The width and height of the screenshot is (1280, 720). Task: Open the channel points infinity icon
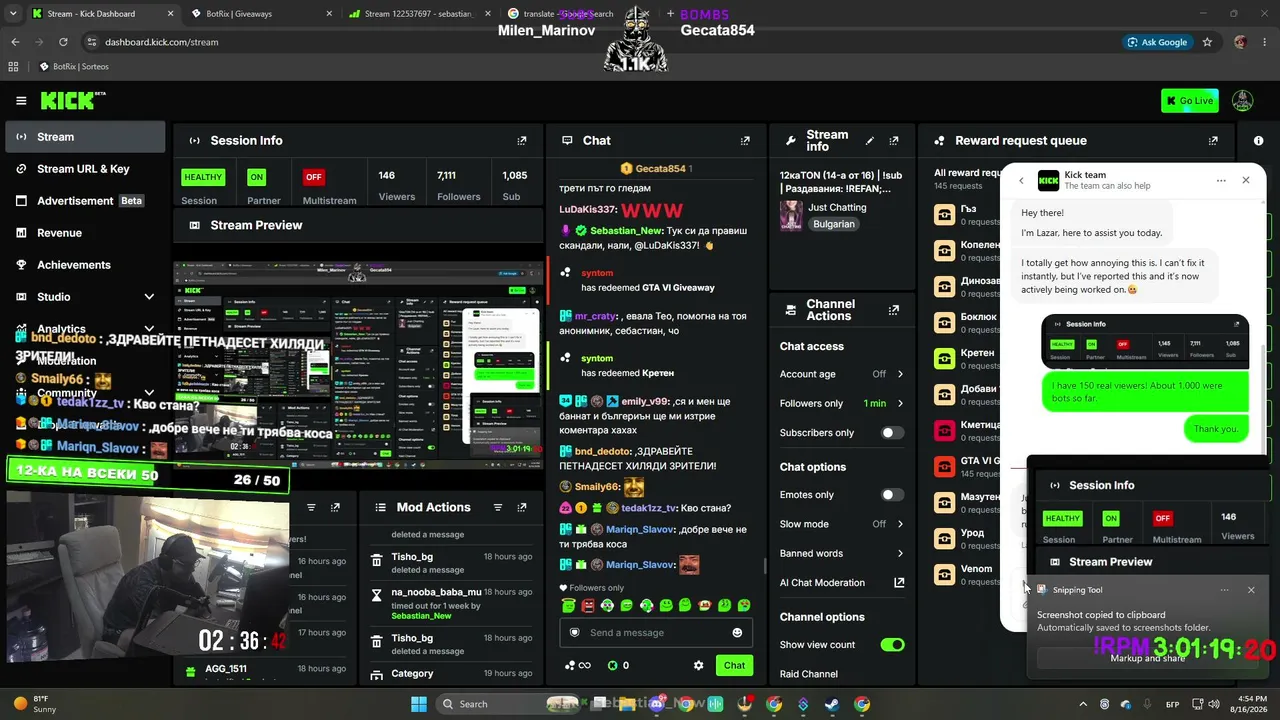(578, 665)
